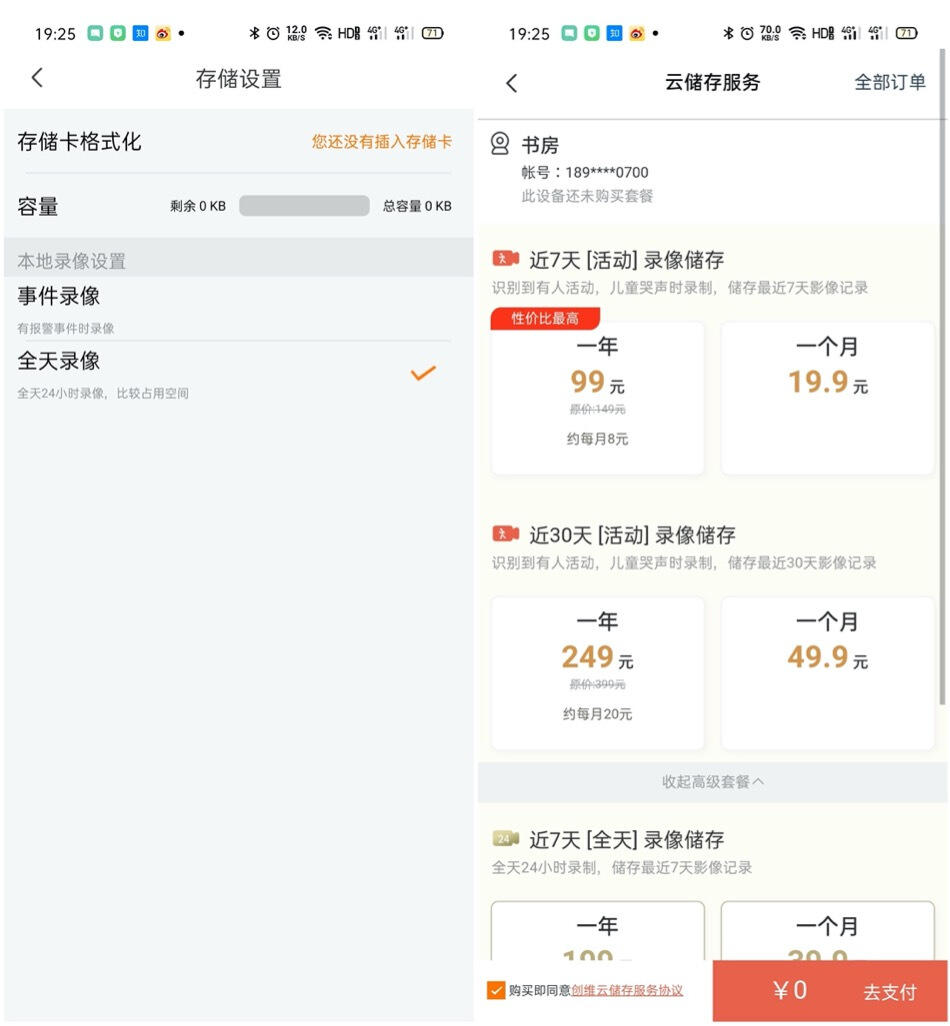This screenshot has width=950, height=1026.
Task: Tap activity icon beside 近7天 [活动] 录像储存
Action: [505, 258]
